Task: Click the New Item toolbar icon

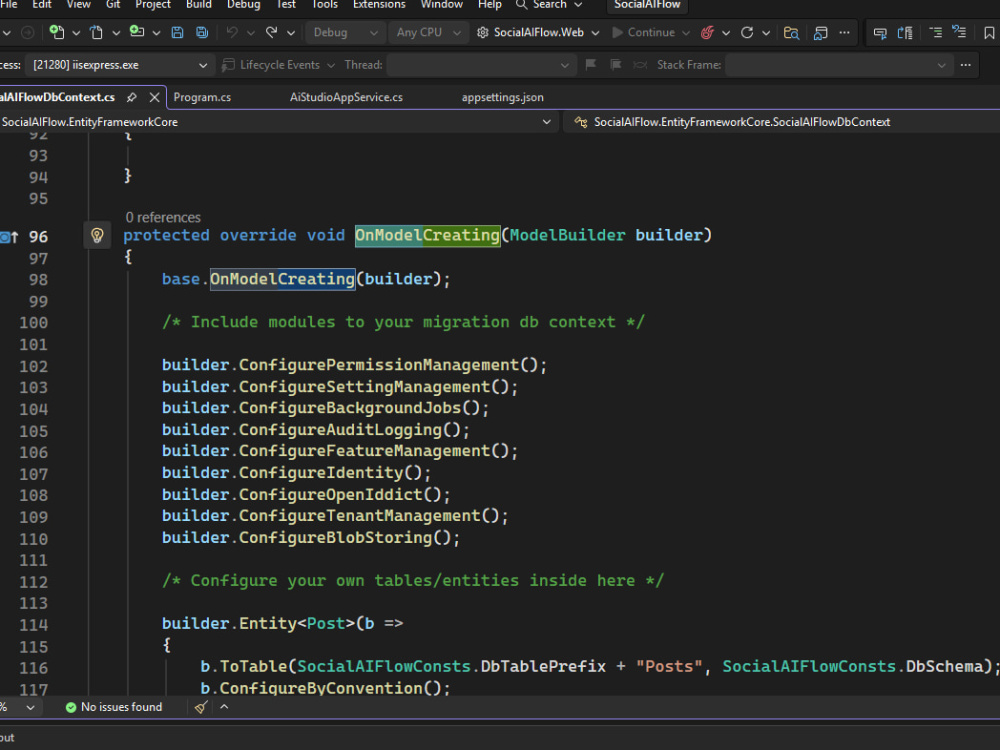Action: (57, 33)
